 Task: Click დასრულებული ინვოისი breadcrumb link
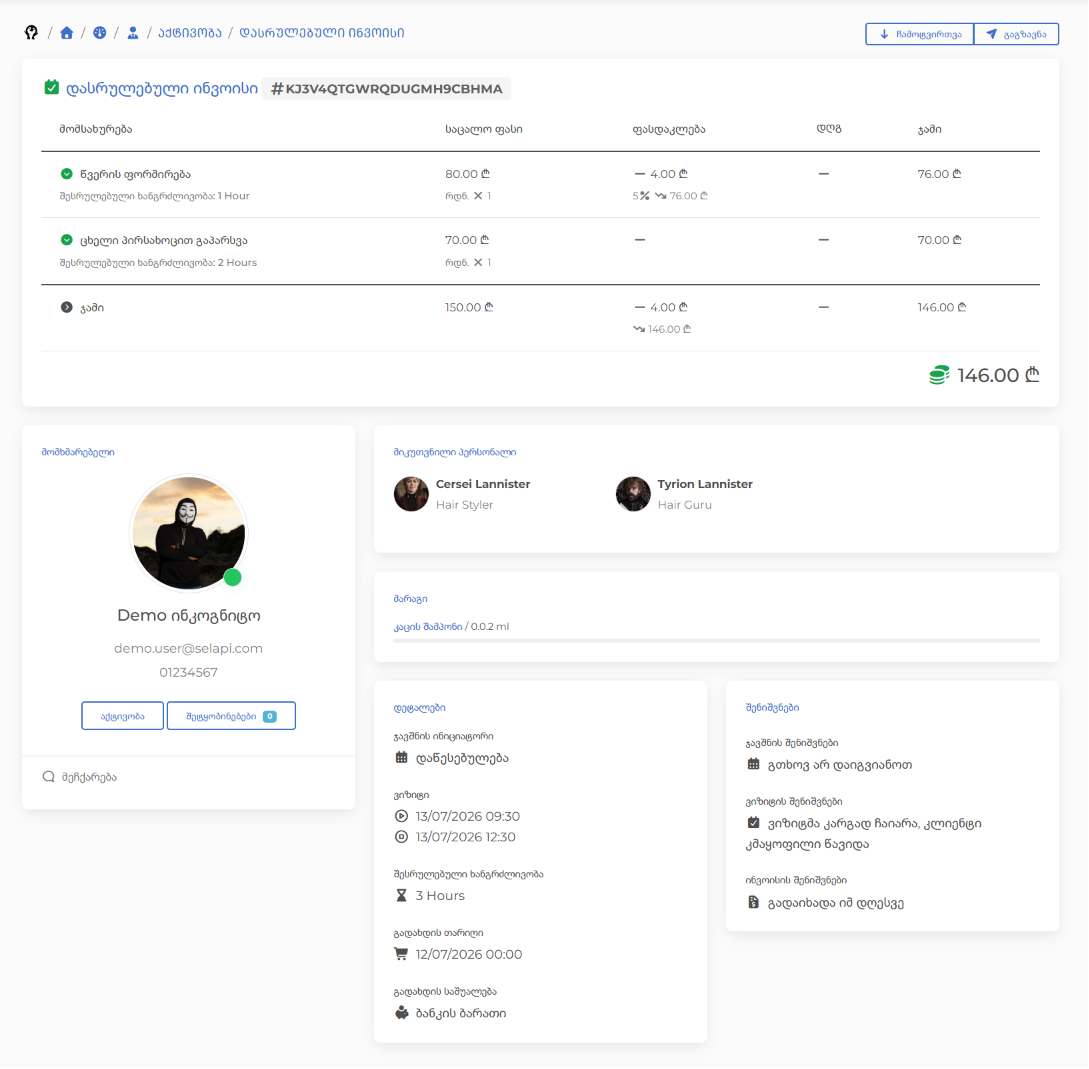[x=322, y=33]
